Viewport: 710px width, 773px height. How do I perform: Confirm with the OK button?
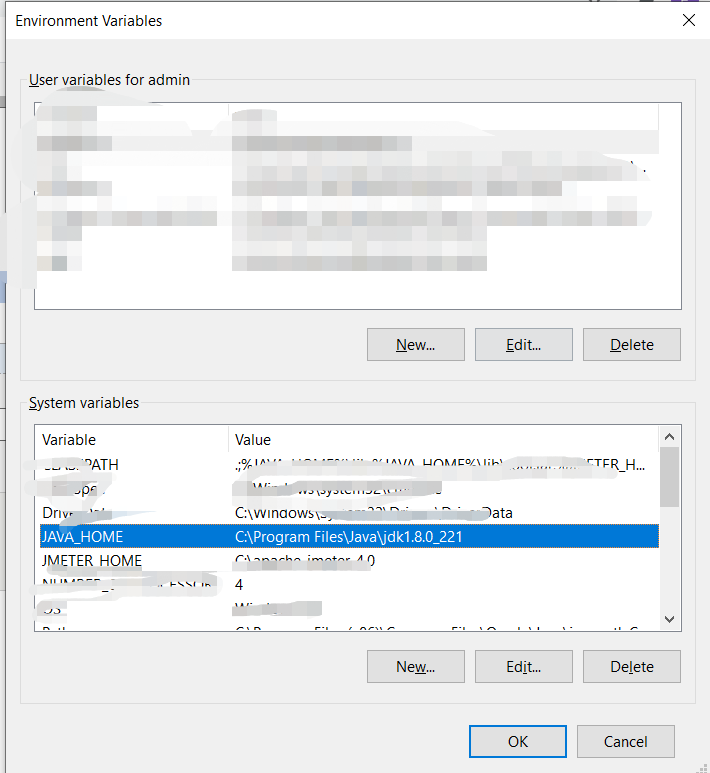coord(518,741)
